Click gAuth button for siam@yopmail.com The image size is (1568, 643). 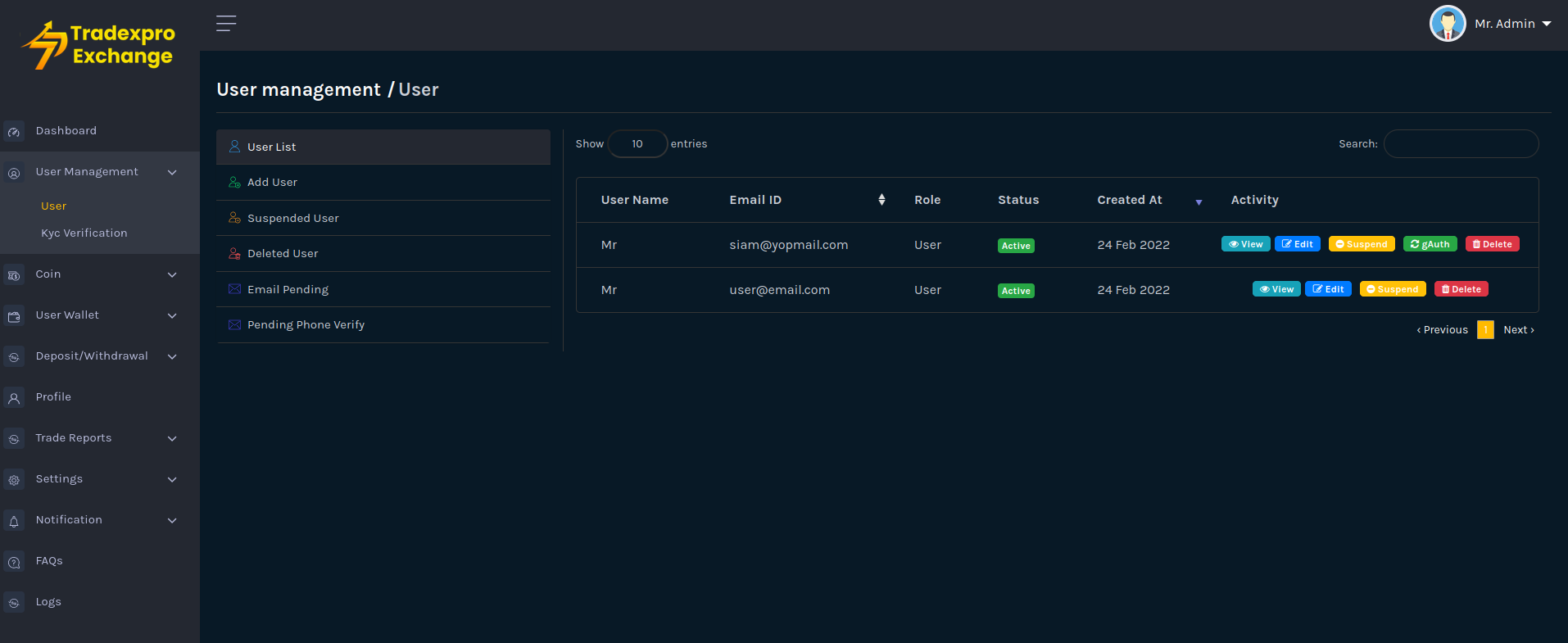coord(1430,244)
